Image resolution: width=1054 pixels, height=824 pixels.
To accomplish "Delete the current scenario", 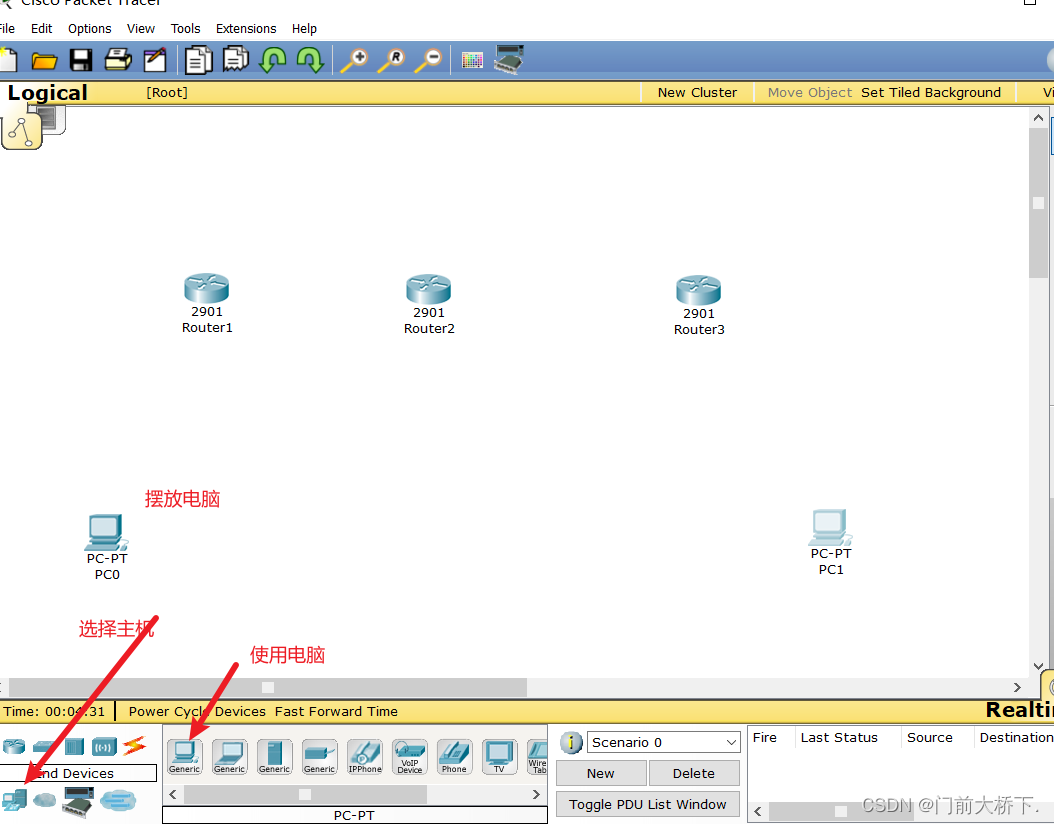I will [694, 773].
